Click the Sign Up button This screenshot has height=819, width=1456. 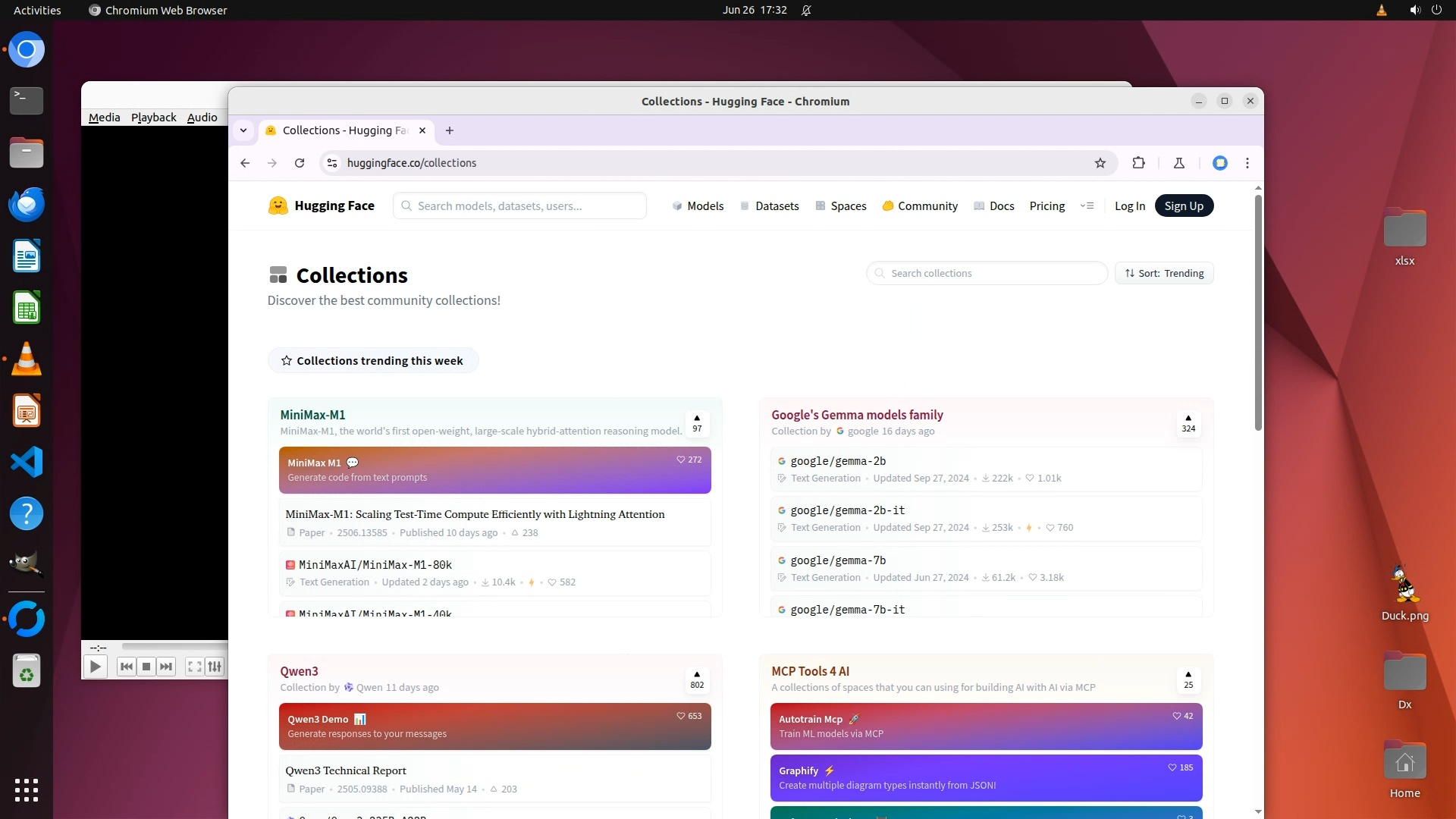[1184, 206]
